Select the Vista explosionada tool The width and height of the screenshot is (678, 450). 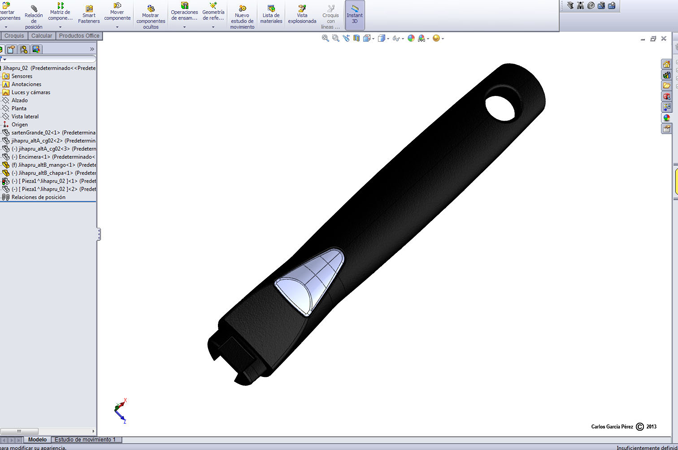302,13
